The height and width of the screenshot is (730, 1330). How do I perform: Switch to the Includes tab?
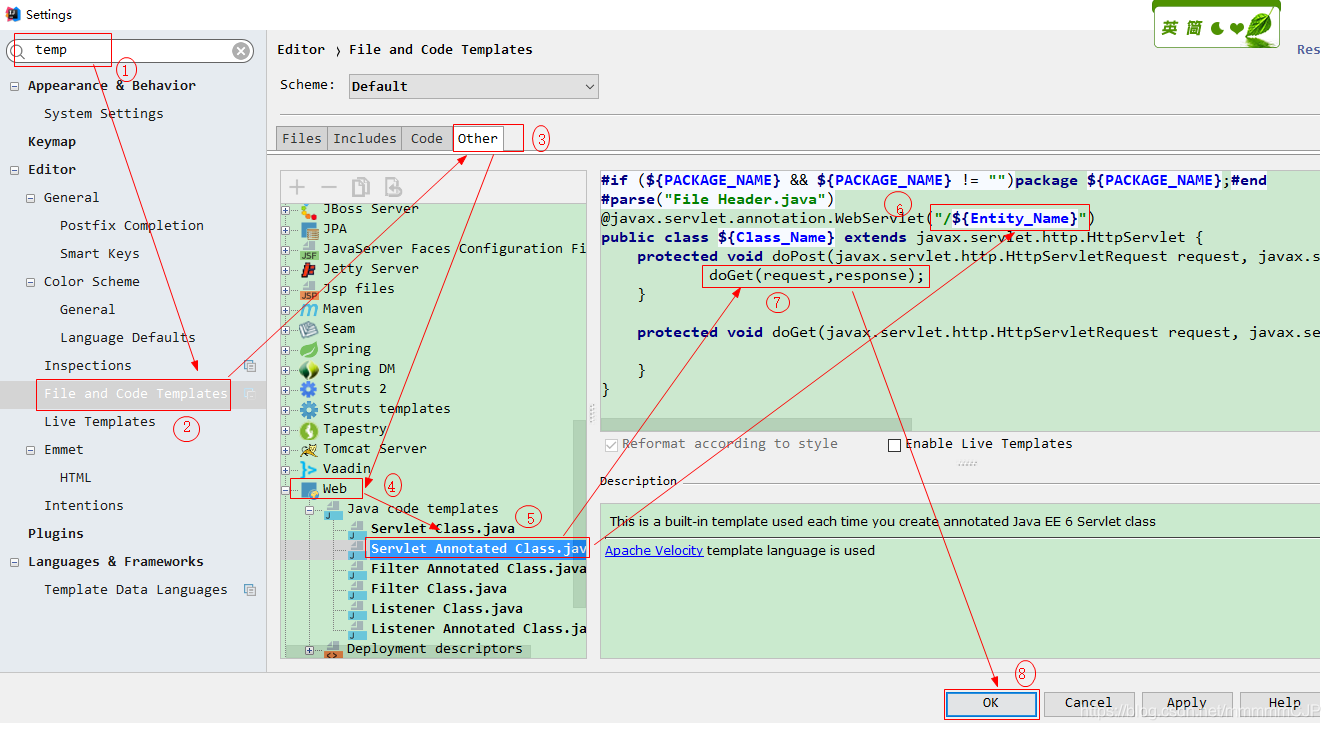(x=364, y=139)
